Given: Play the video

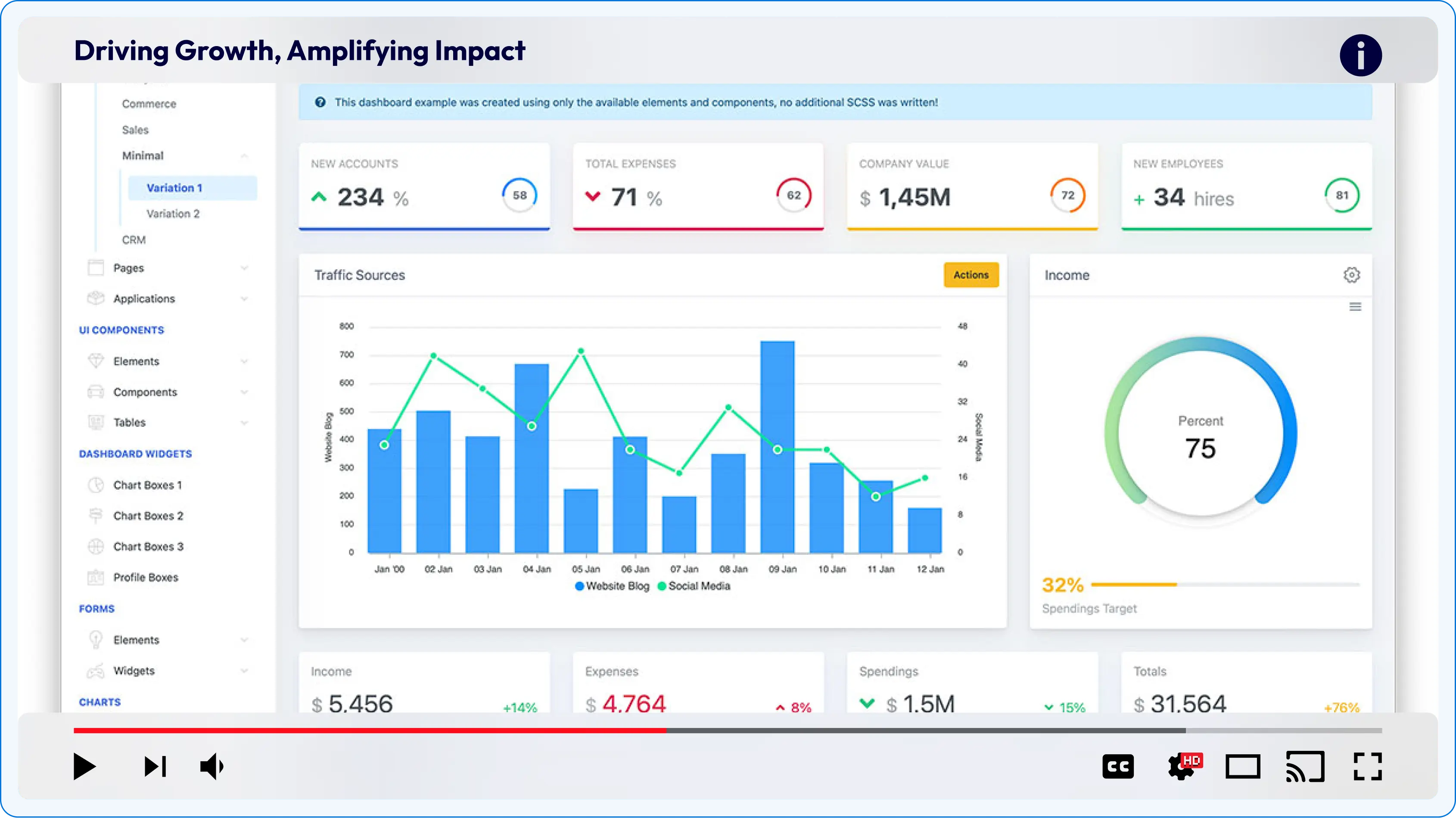Looking at the screenshot, I should tap(85, 767).
